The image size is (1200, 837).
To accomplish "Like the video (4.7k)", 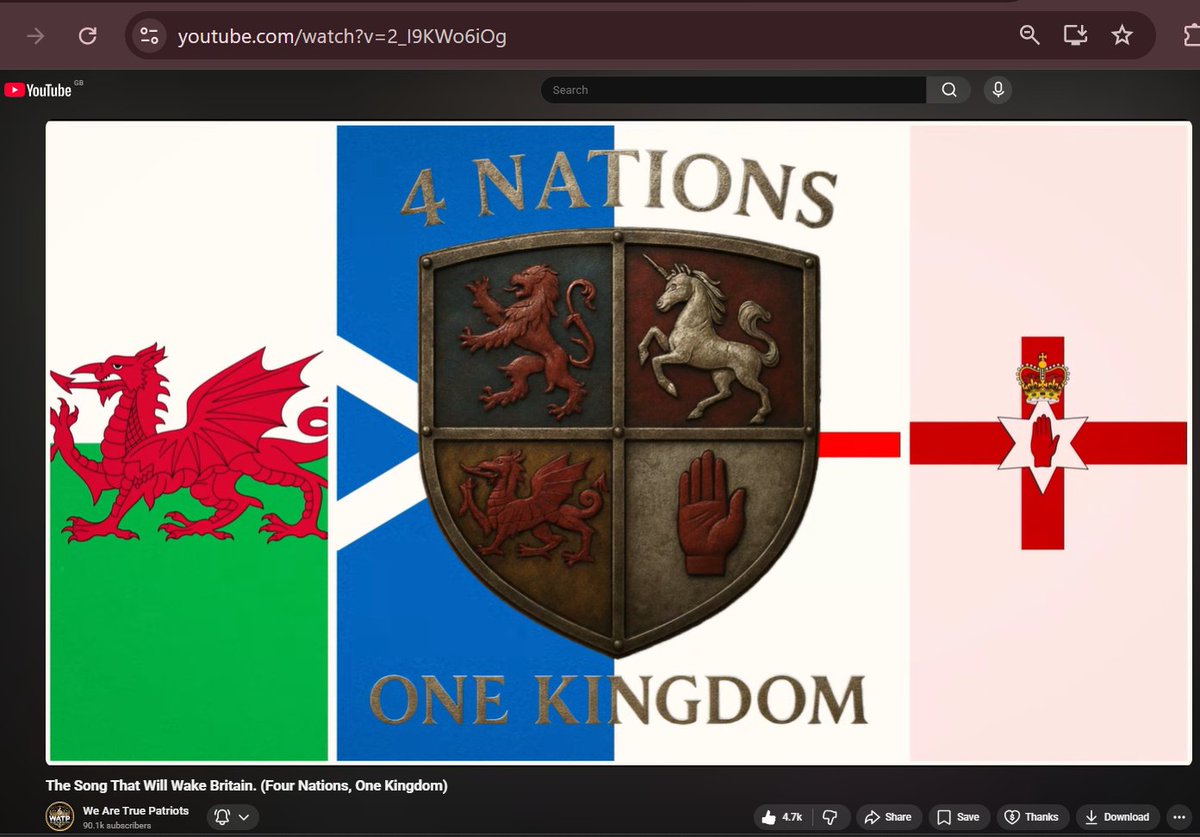I will [x=783, y=817].
